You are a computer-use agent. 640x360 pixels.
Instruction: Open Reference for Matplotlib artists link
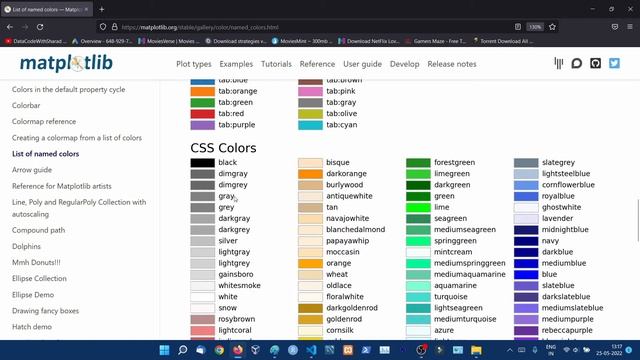pos(62,186)
